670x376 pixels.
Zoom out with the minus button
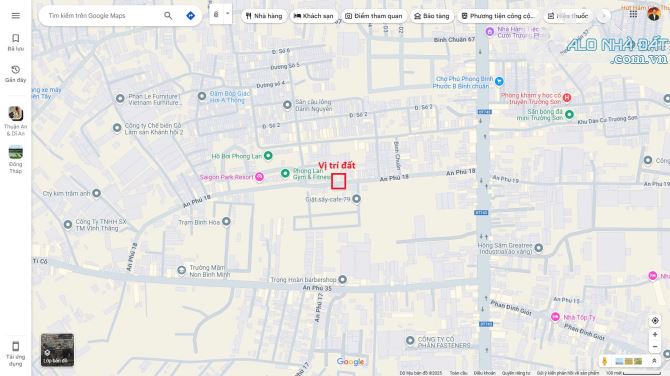[655, 347]
